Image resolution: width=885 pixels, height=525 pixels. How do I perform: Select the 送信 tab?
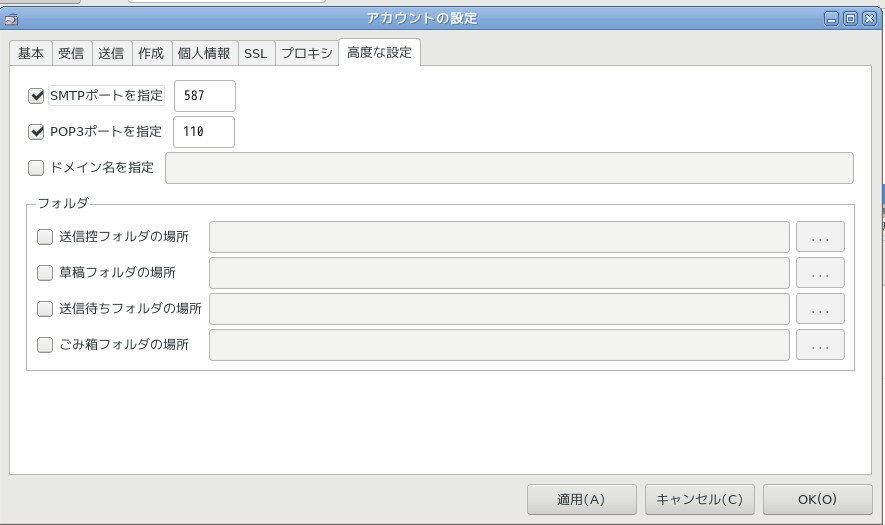110,54
